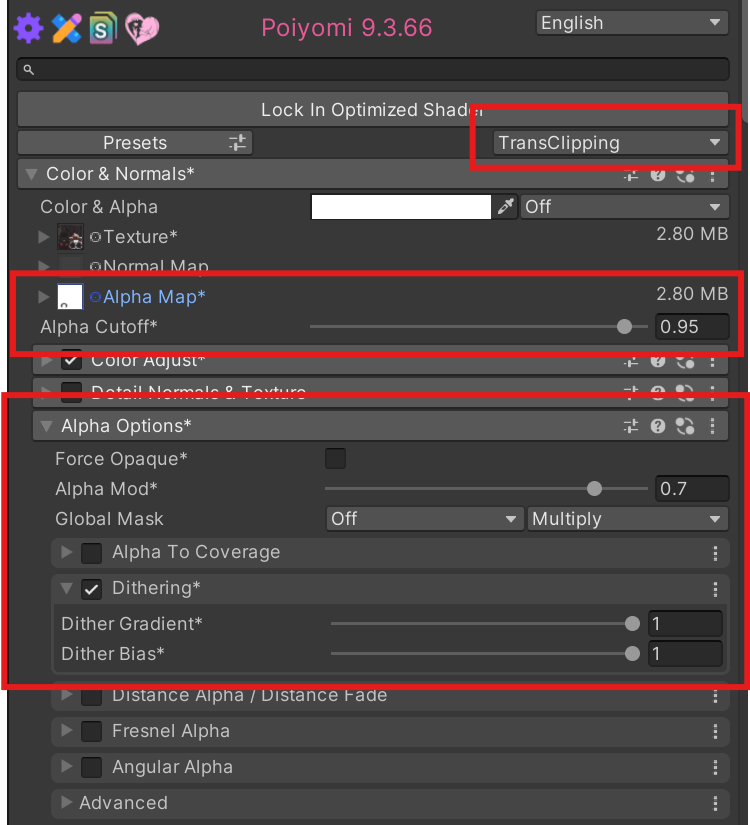This screenshot has width=750, height=825.
Task: Open the TransClipping rendering mode dropdown
Action: point(611,143)
